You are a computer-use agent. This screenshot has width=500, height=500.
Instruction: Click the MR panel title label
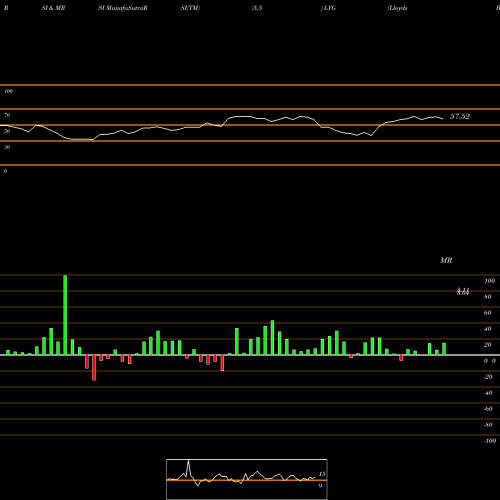446,260
